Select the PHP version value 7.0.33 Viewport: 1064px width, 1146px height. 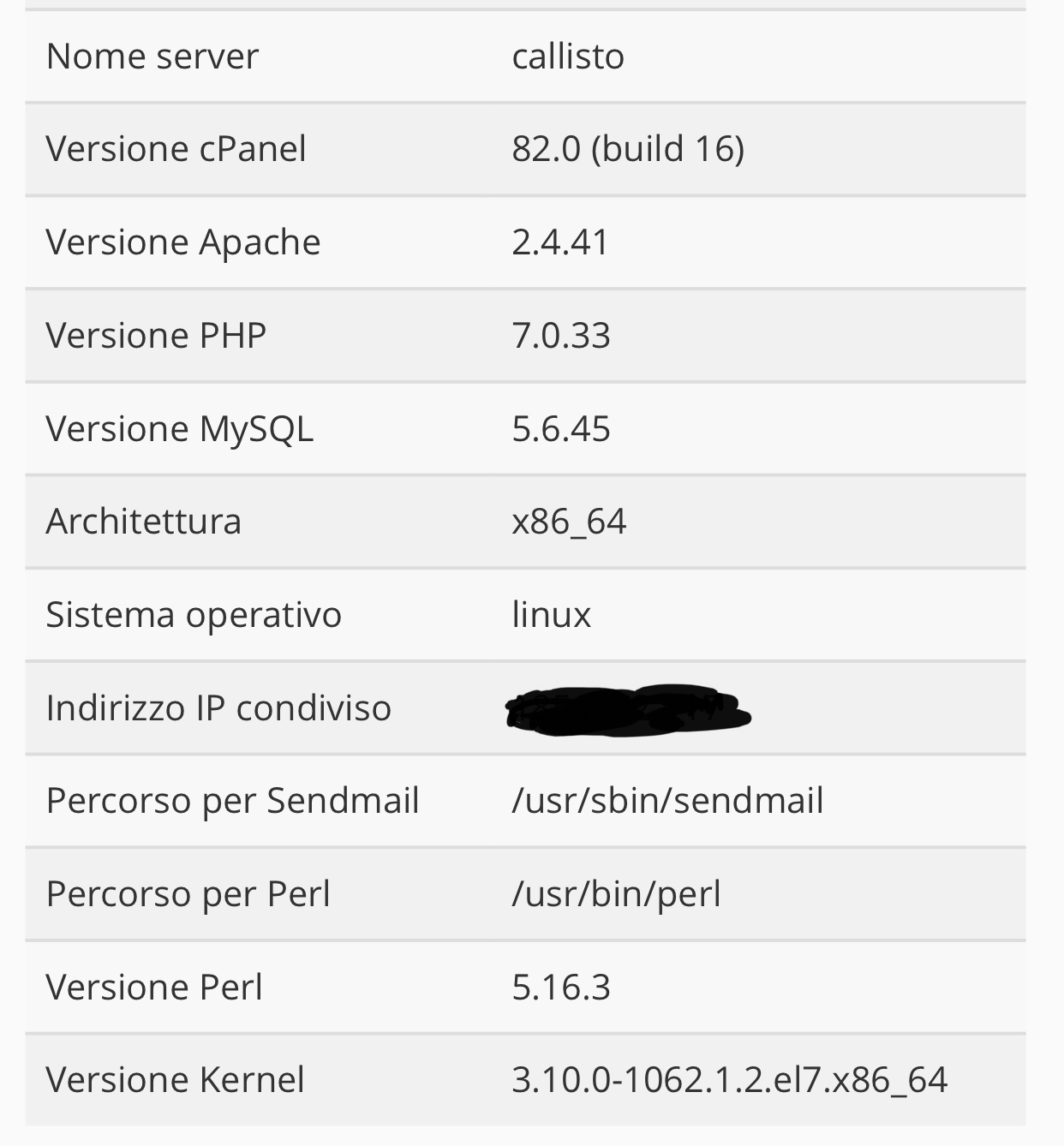coord(560,336)
